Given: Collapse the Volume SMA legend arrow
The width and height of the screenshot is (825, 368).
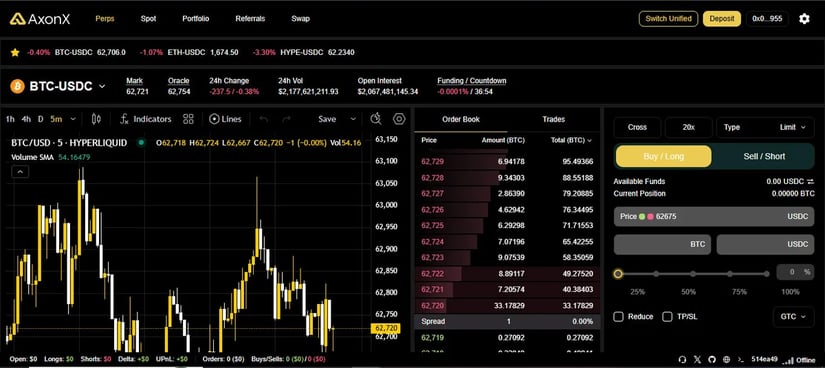Looking at the screenshot, I should 20,172.
